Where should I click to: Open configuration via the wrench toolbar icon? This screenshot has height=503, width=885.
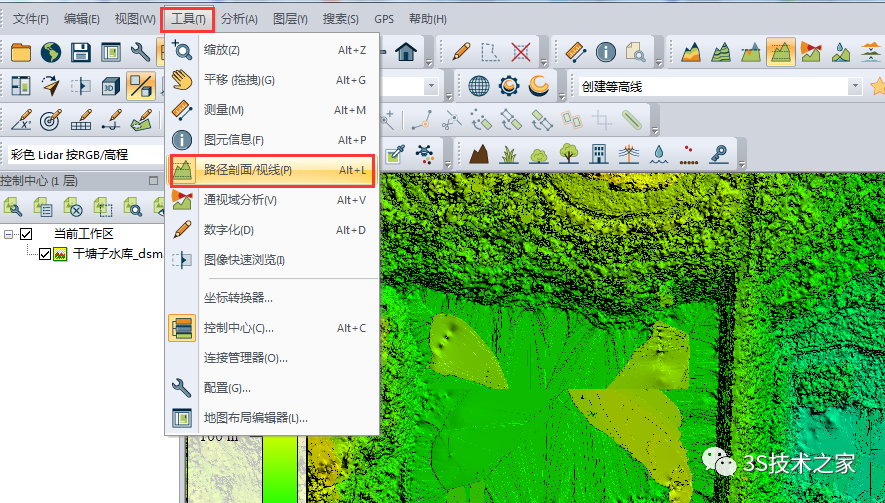[x=140, y=53]
